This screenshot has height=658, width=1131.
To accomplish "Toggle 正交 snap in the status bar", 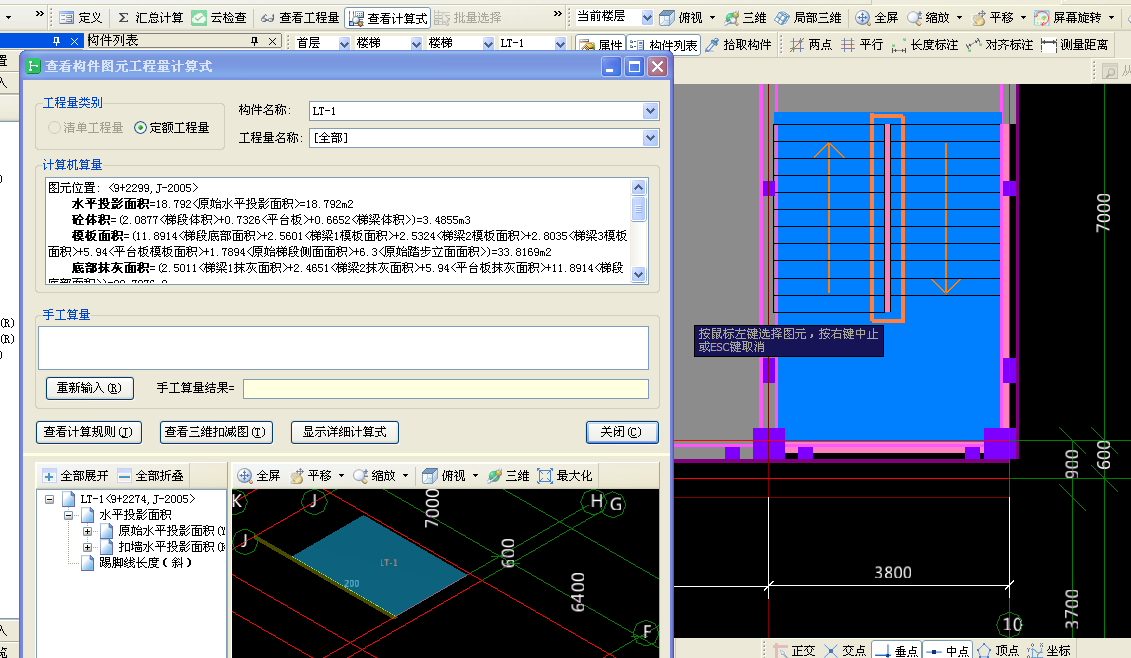I will (794, 651).
